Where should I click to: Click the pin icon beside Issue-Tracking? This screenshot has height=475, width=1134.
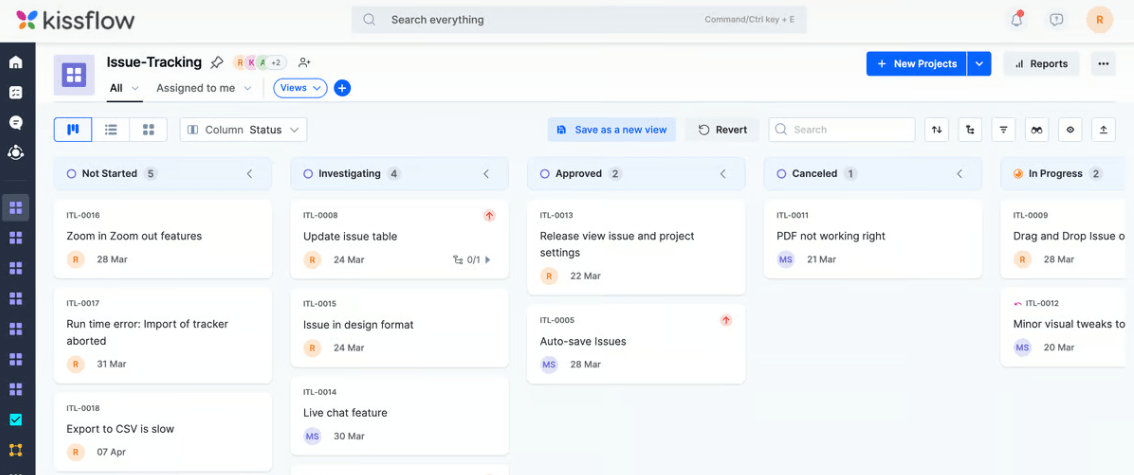click(x=217, y=63)
